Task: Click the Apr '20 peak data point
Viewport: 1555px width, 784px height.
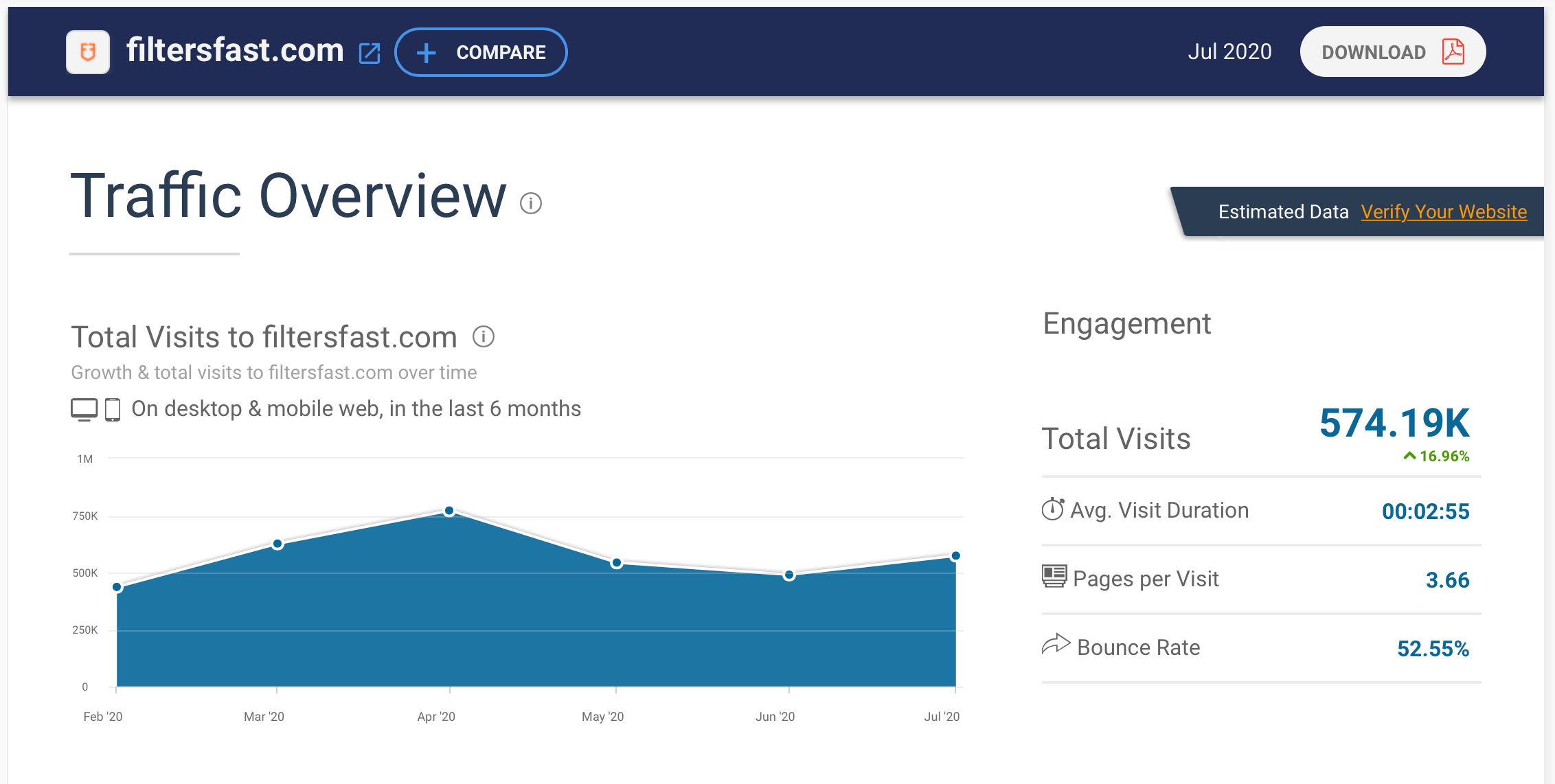Action: (x=449, y=511)
